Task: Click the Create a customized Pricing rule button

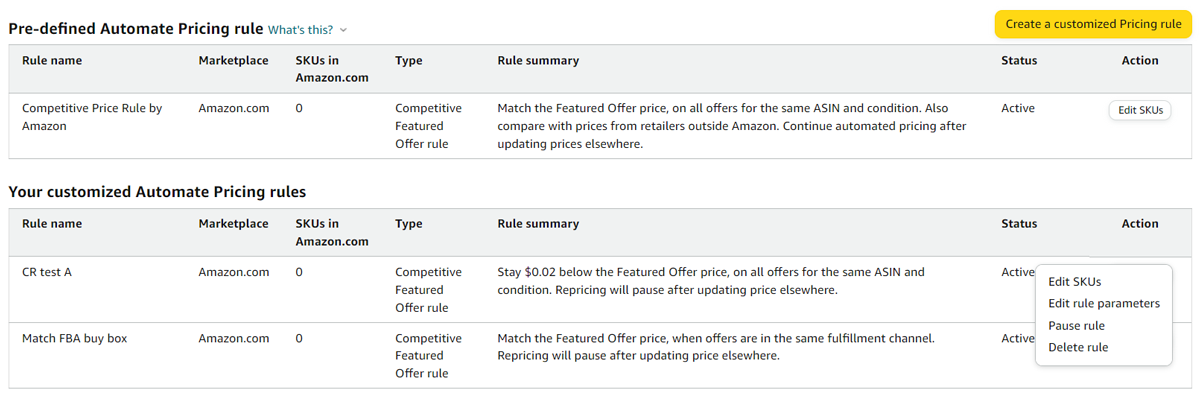Action: tap(1092, 24)
